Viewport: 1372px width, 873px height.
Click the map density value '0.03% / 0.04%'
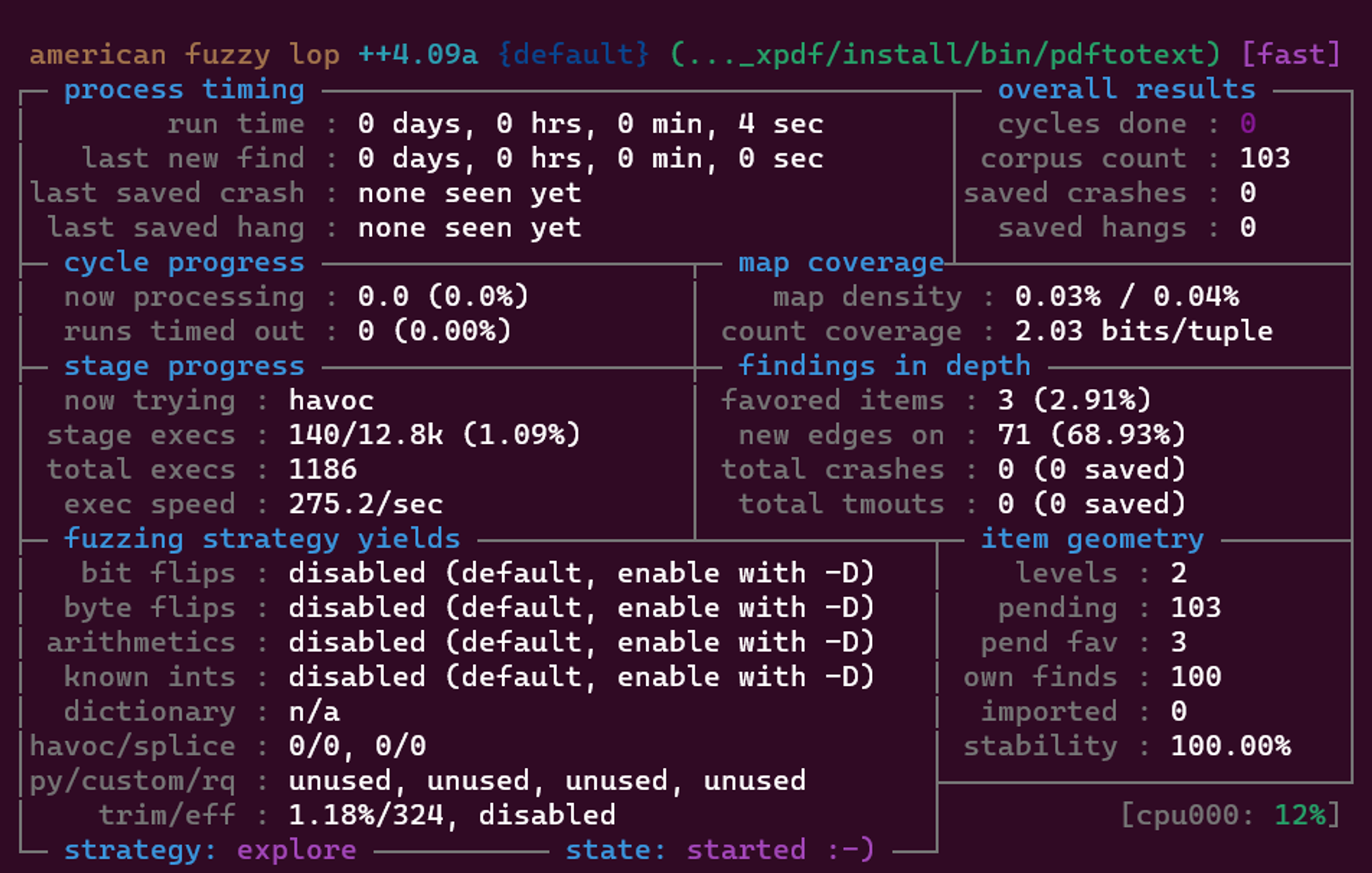pyautogui.click(x=1127, y=297)
